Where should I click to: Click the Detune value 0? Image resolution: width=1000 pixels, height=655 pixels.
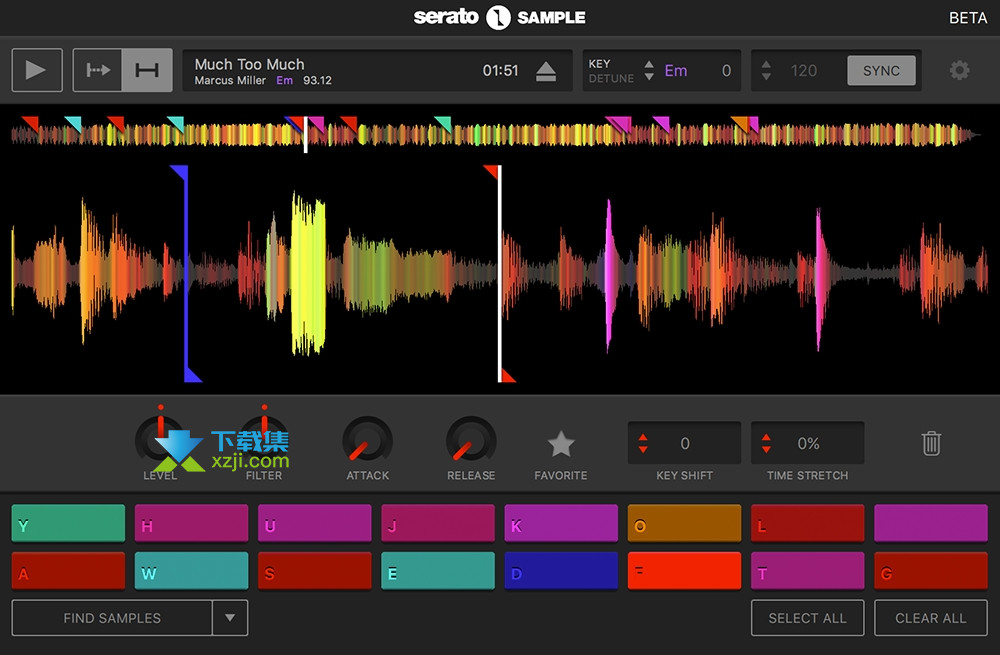pyautogui.click(x=726, y=70)
